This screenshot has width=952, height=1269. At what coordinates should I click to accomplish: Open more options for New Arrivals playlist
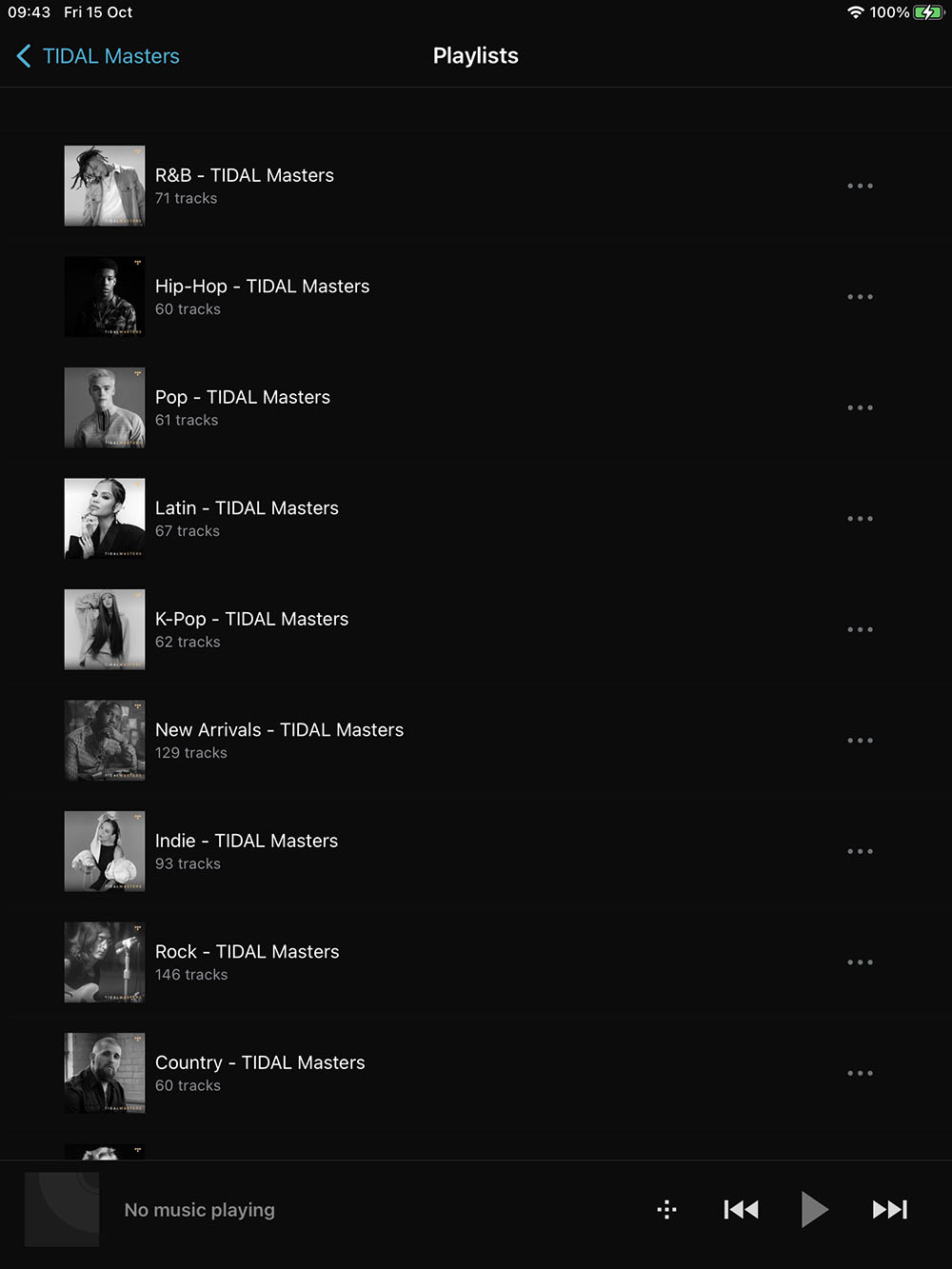pos(860,741)
